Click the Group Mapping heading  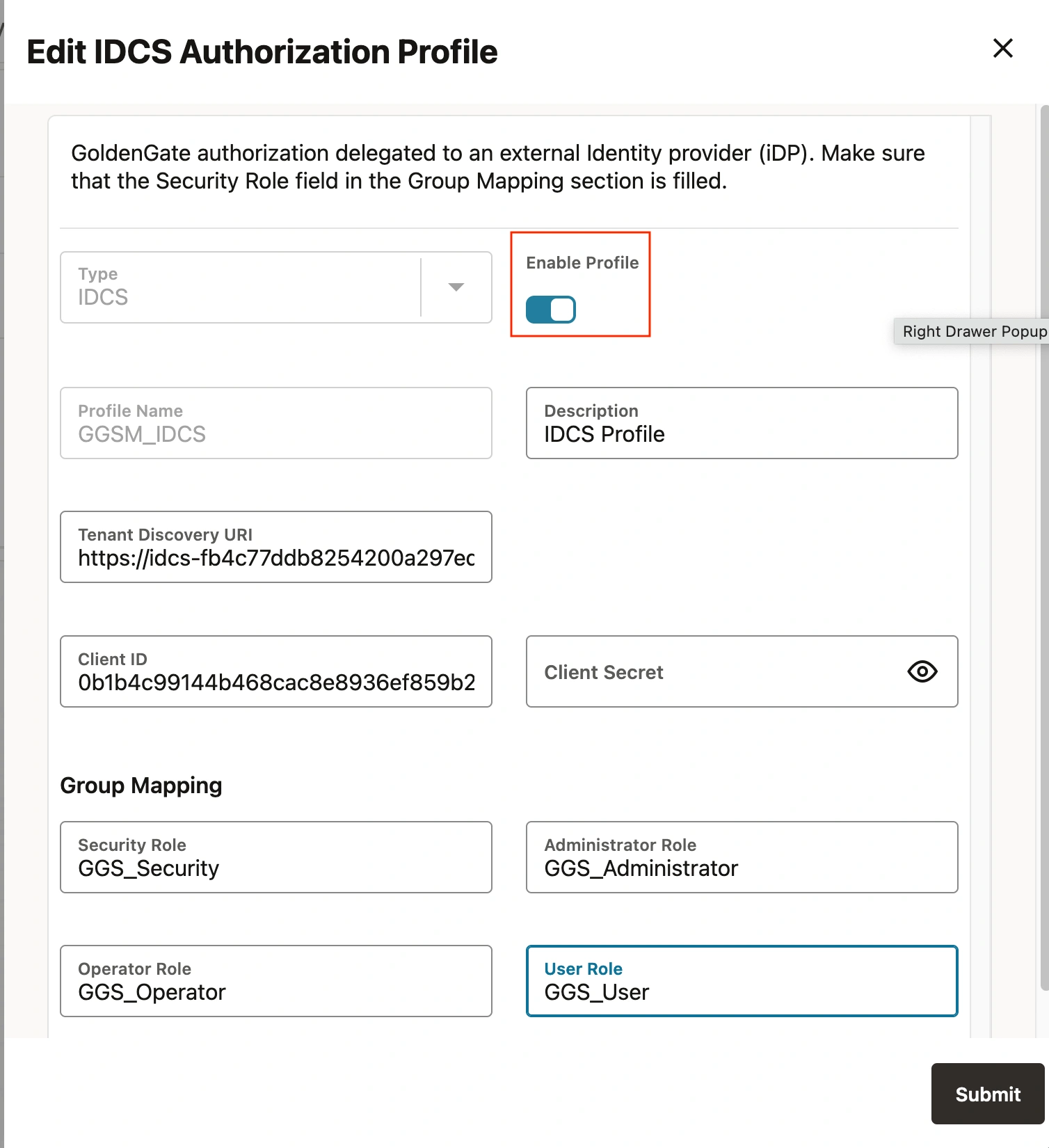pyautogui.click(x=141, y=786)
